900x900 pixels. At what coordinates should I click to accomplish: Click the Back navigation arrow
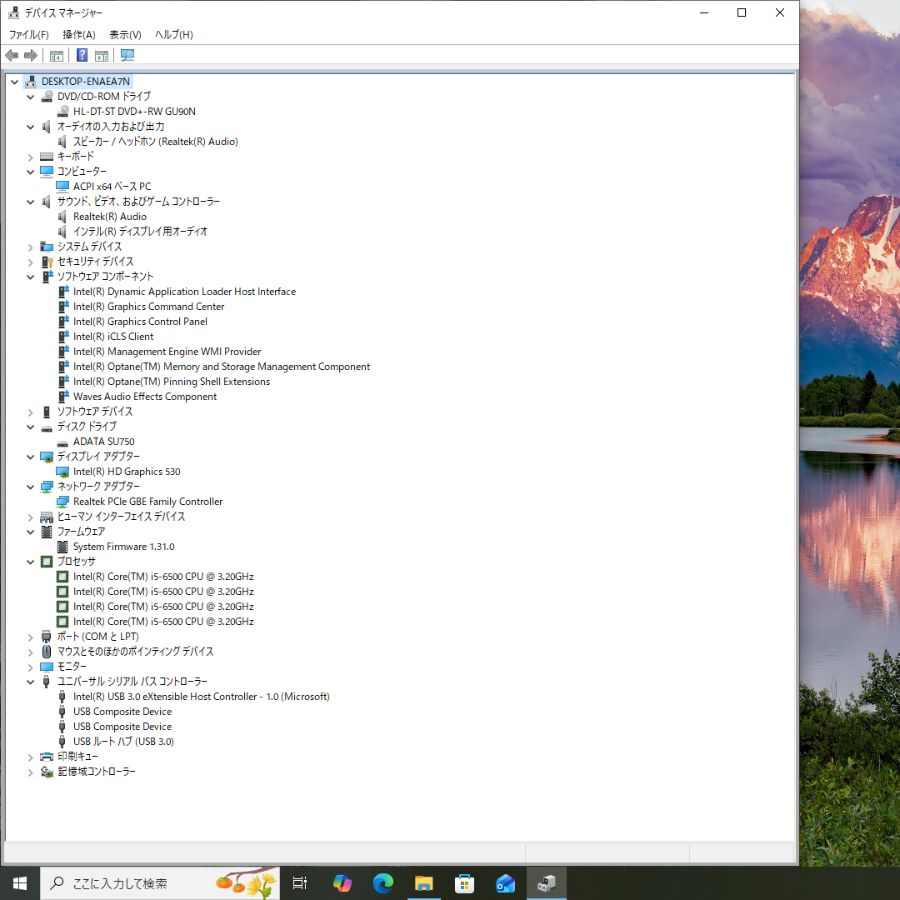[x=11, y=56]
